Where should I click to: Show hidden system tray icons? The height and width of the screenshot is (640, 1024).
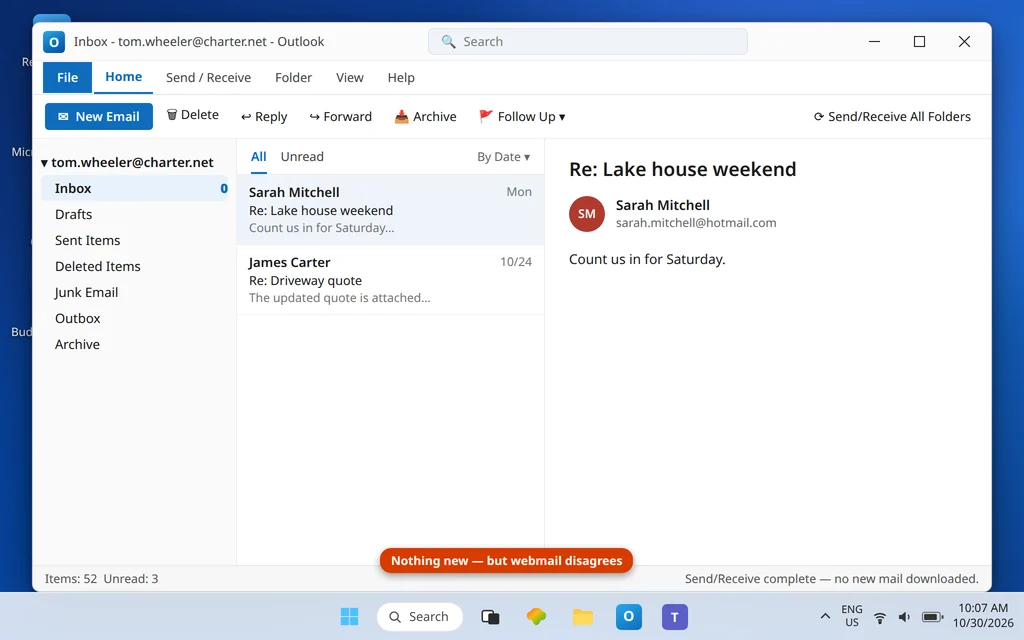pos(825,616)
